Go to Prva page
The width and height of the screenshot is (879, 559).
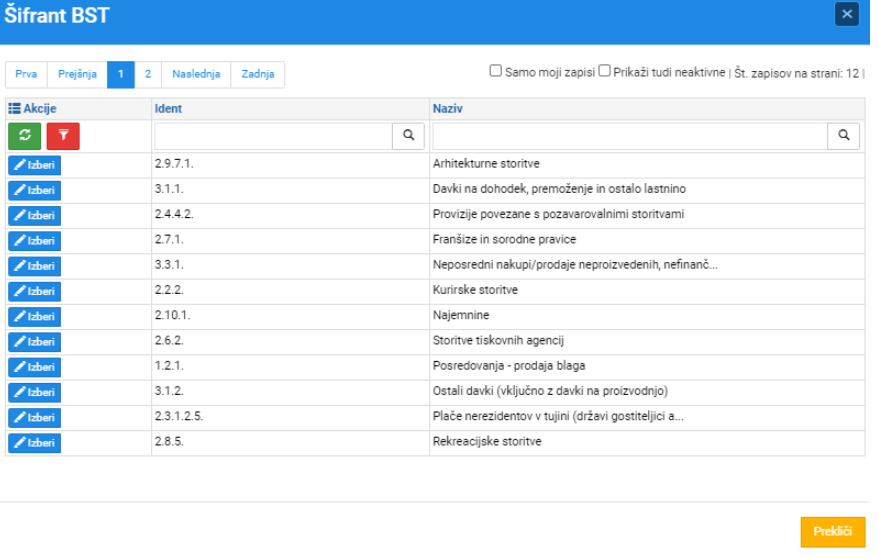coord(26,75)
